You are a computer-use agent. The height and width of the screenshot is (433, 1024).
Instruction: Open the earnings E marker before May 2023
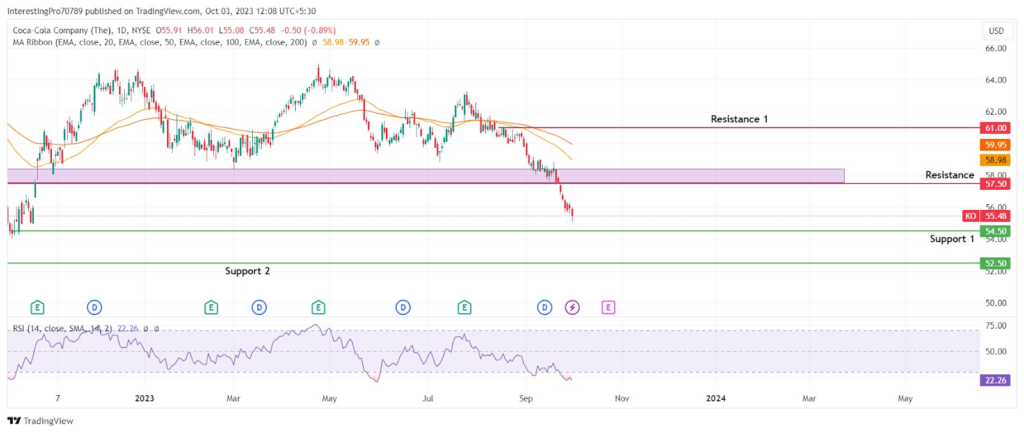318,307
